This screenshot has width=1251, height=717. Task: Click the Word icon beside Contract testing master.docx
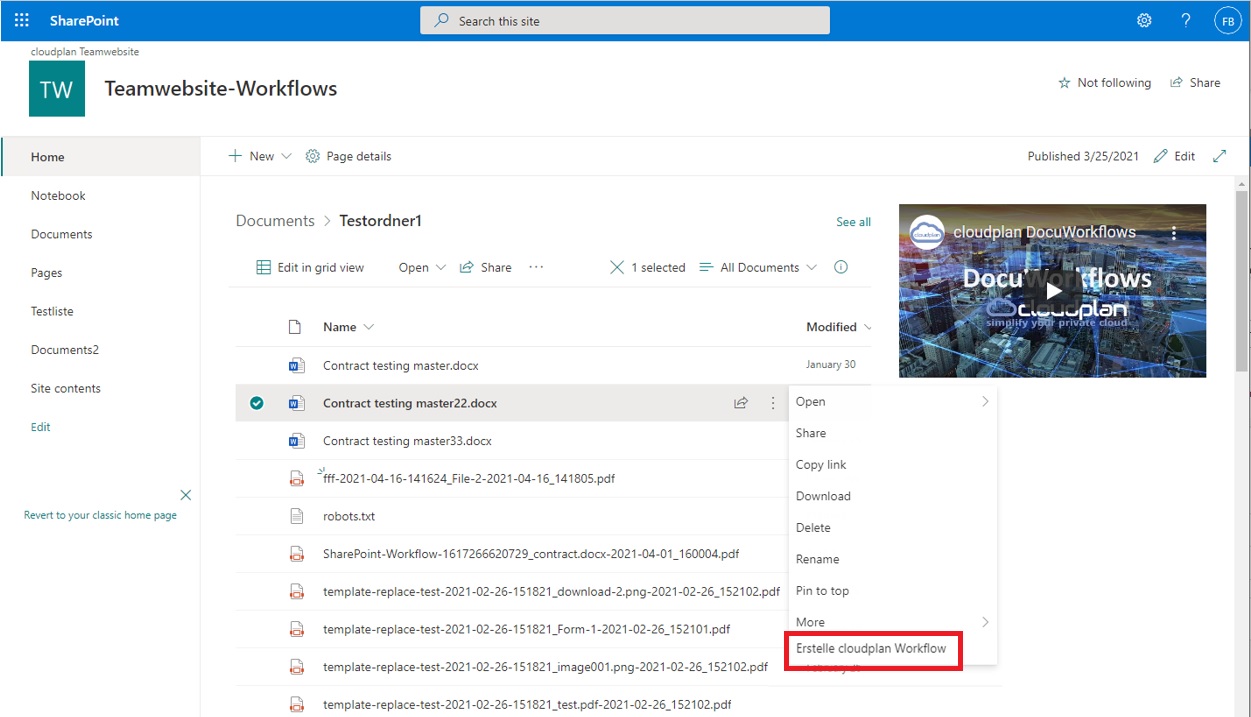click(x=296, y=365)
